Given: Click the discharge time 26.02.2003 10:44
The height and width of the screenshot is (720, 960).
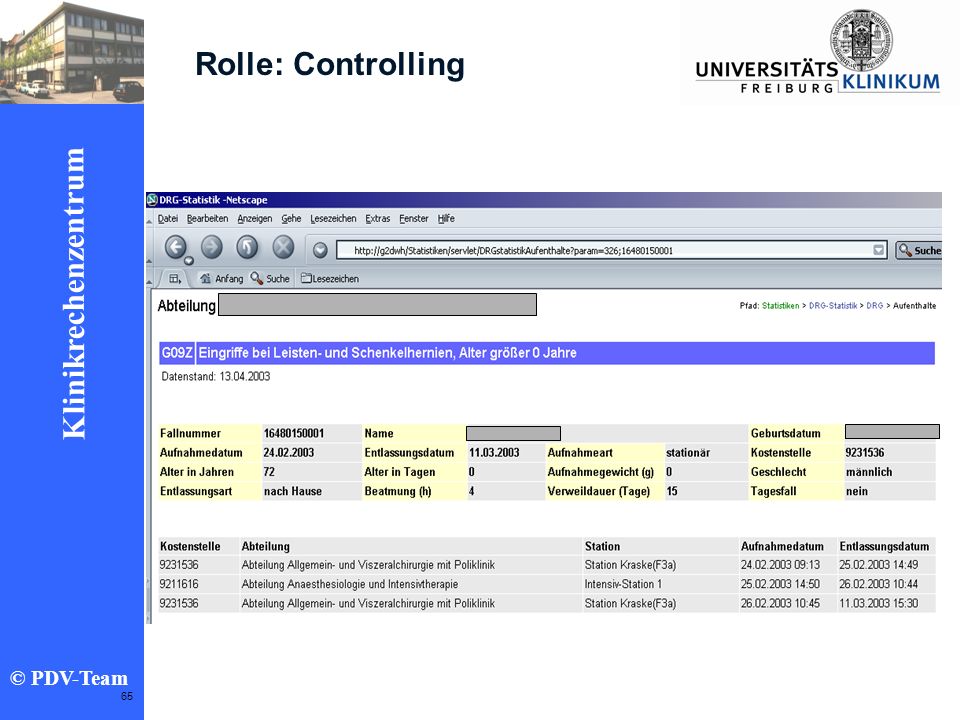Looking at the screenshot, I should coord(879,584).
